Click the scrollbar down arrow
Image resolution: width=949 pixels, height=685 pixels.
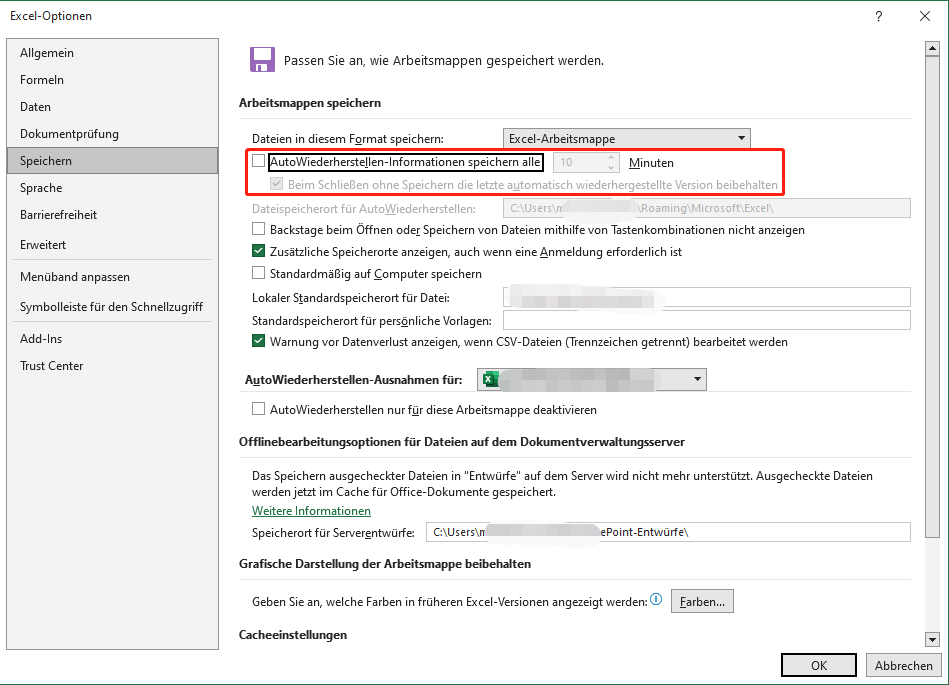coord(932,639)
